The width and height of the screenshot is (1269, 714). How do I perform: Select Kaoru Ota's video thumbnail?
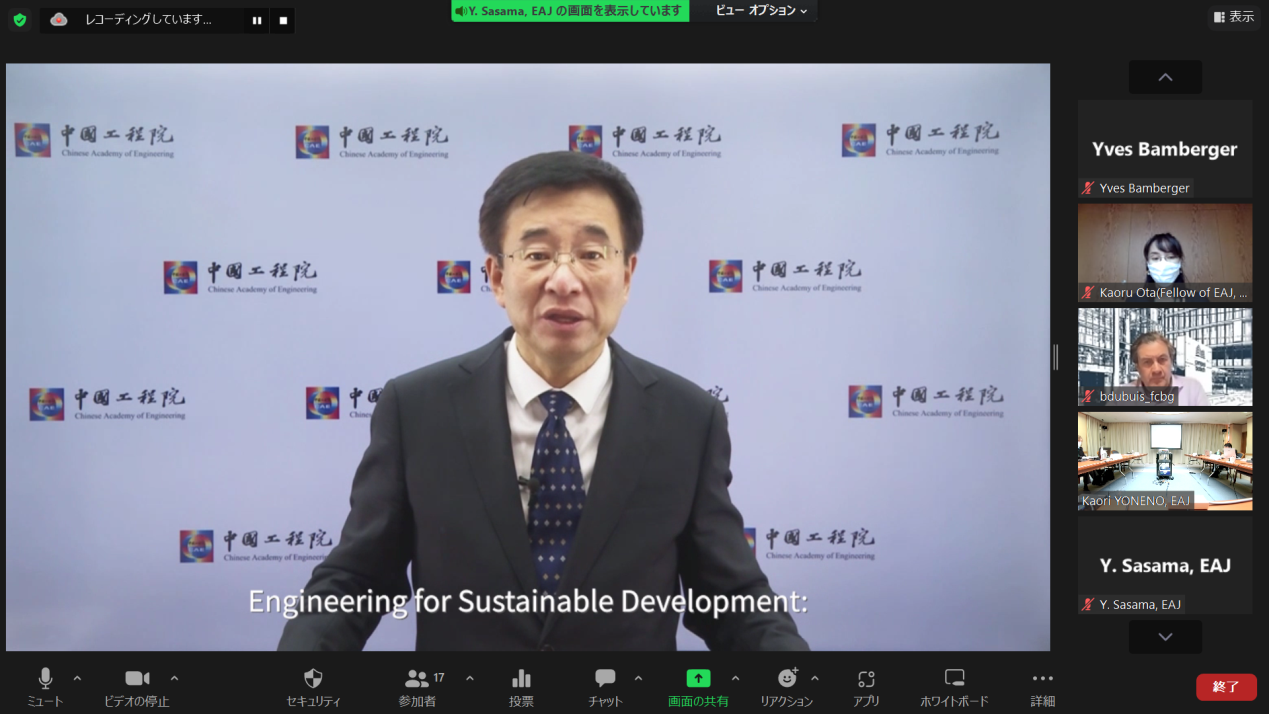1165,253
